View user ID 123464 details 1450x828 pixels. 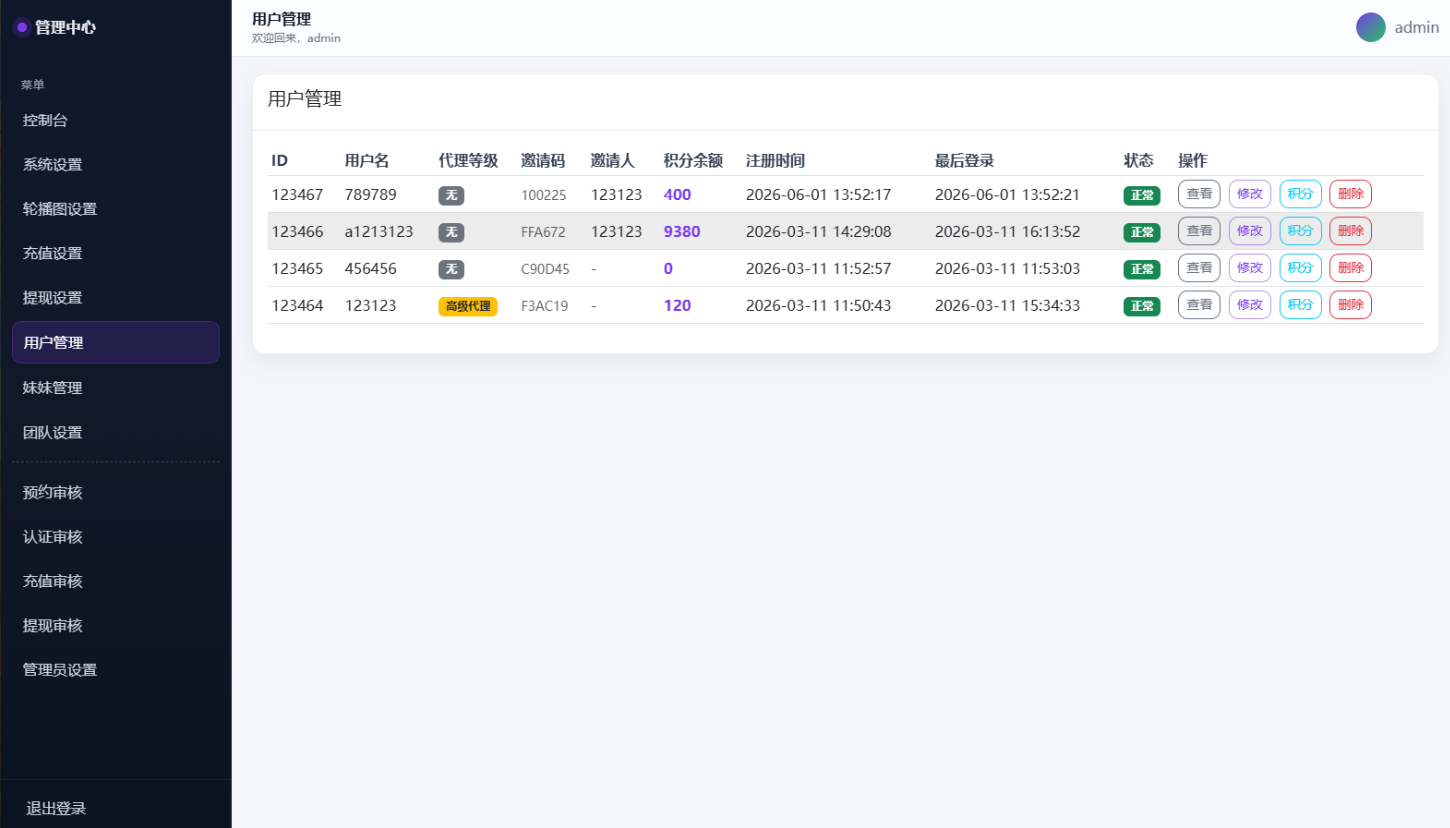1199,305
